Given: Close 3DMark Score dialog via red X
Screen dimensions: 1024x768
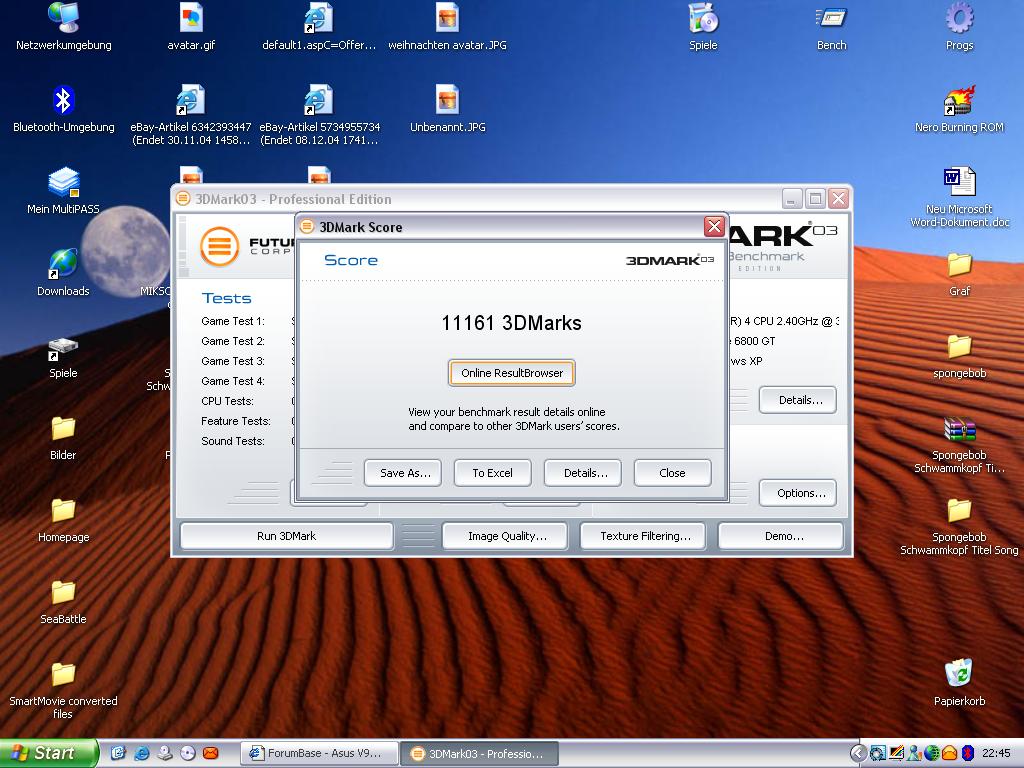Looking at the screenshot, I should 714,227.
